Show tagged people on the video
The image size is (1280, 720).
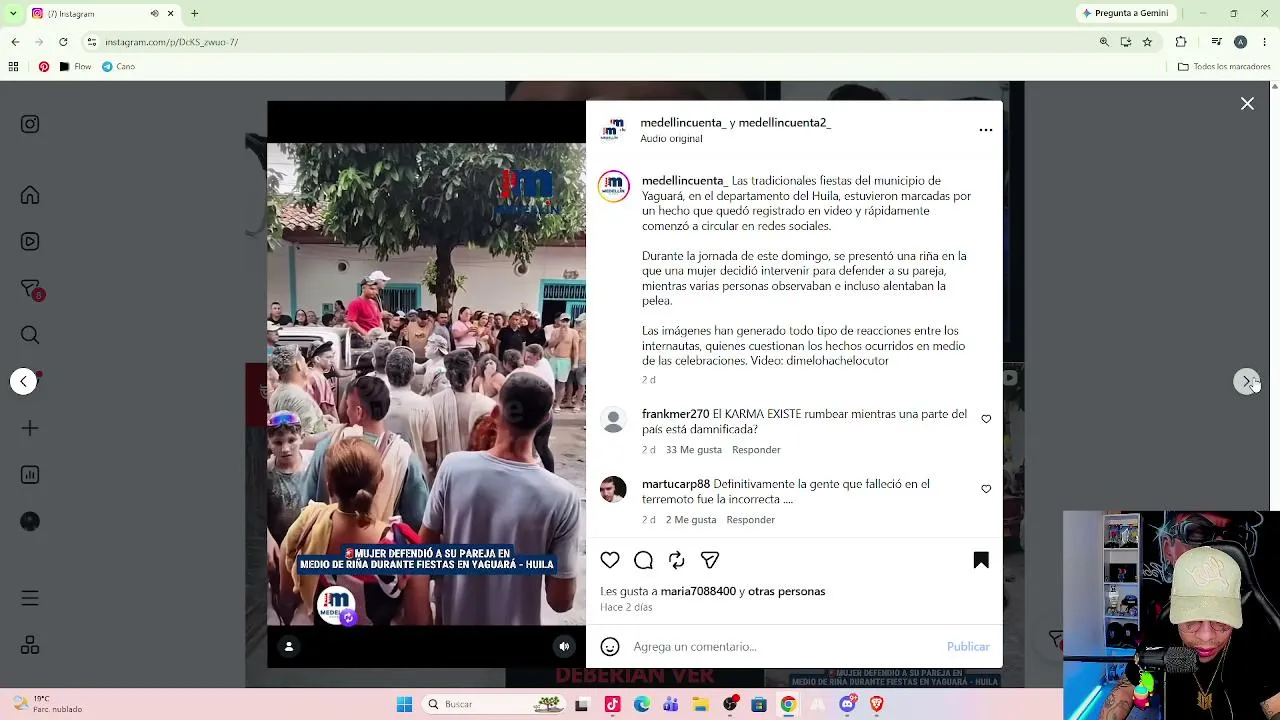click(288, 647)
